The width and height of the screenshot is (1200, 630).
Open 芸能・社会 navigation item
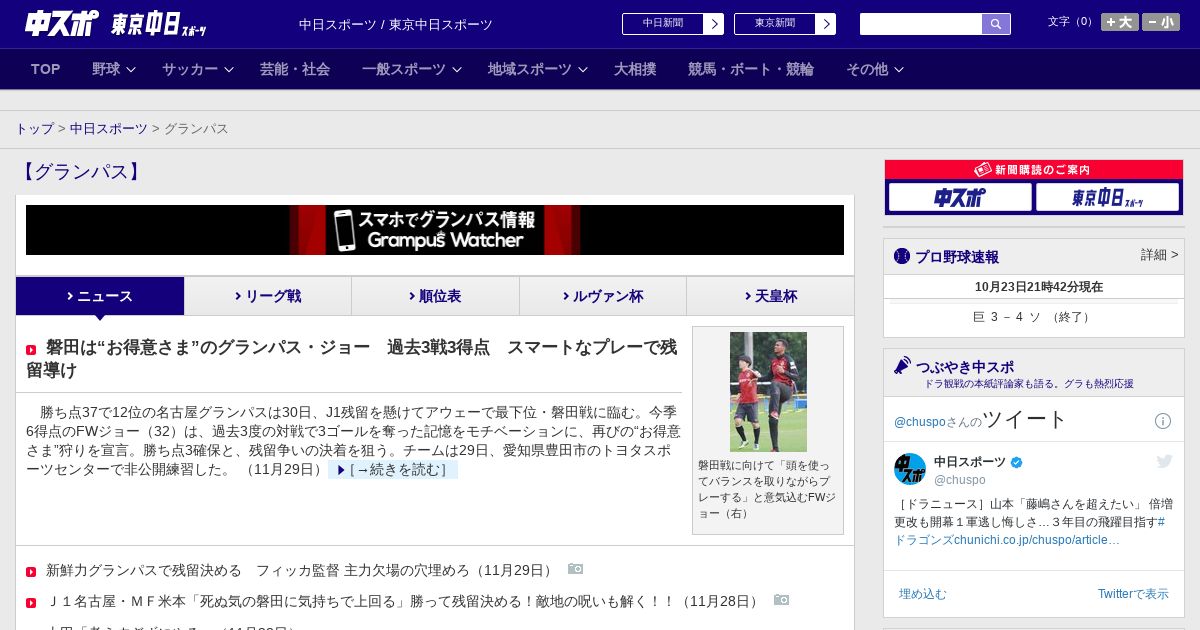coord(295,69)
